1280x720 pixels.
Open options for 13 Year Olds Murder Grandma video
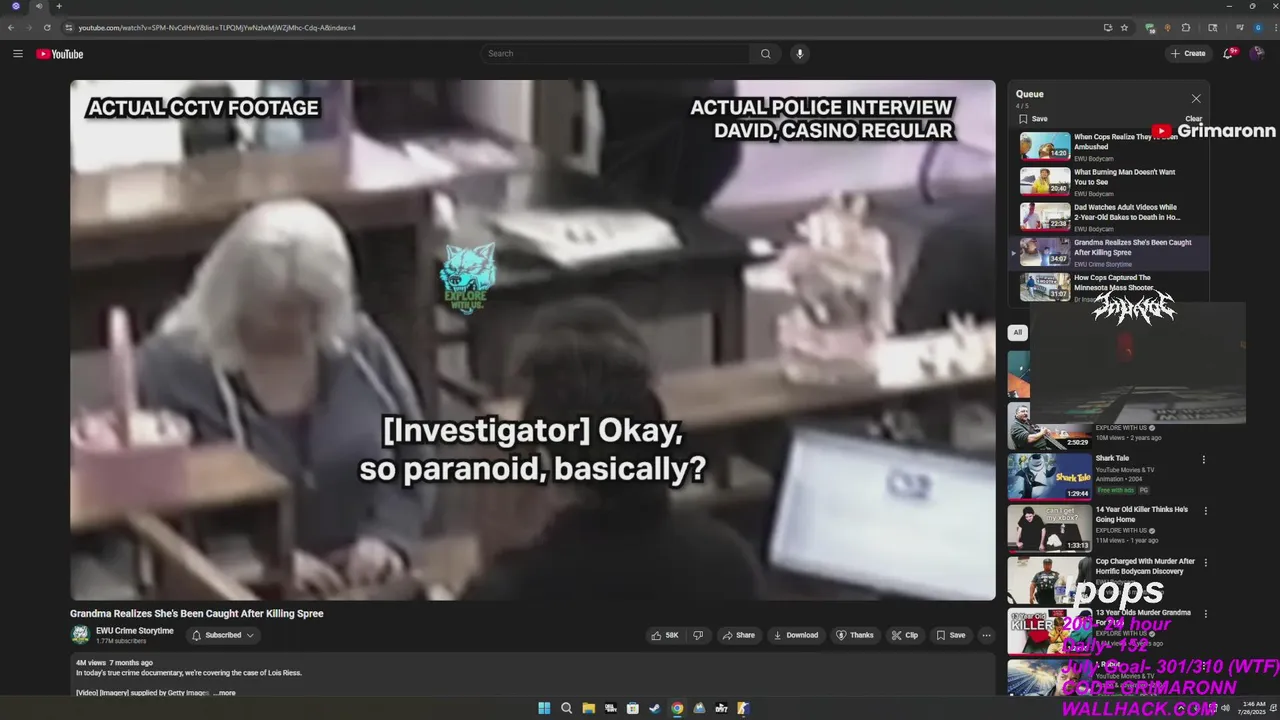1205,614
